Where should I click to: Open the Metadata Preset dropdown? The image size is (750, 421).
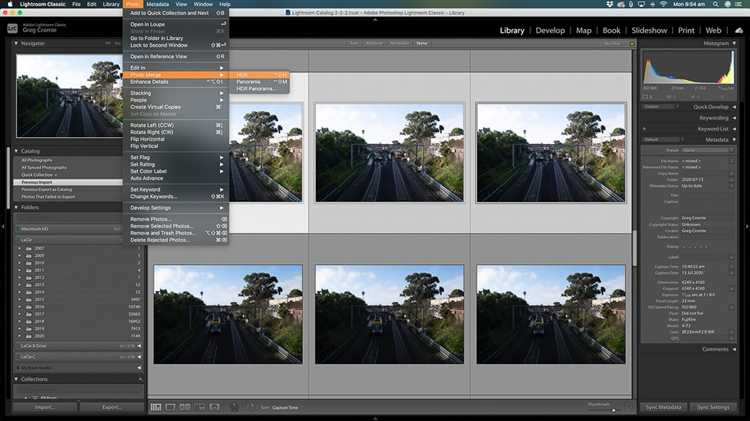pyautogui.click(x=708, y=150)
